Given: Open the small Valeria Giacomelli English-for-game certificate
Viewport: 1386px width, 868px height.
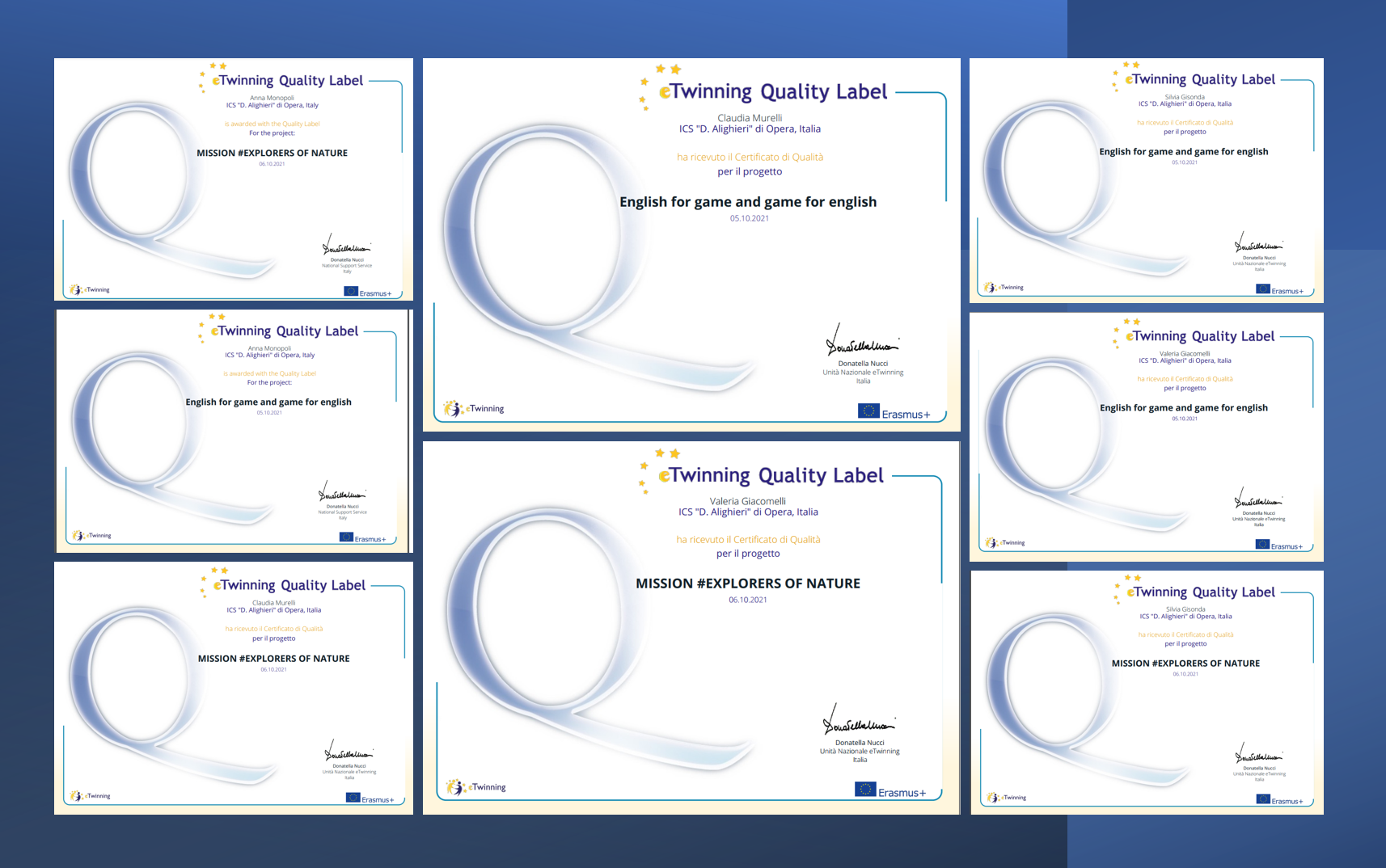Looking at the screenshot, I should pos(1147,437).
